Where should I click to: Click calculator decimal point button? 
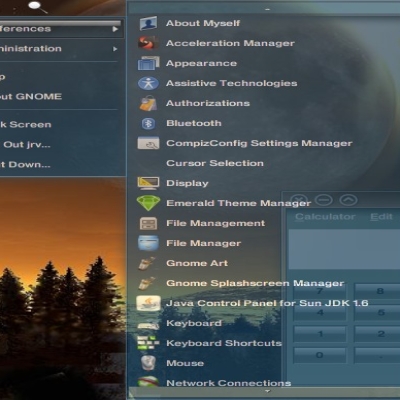[377, 355]
